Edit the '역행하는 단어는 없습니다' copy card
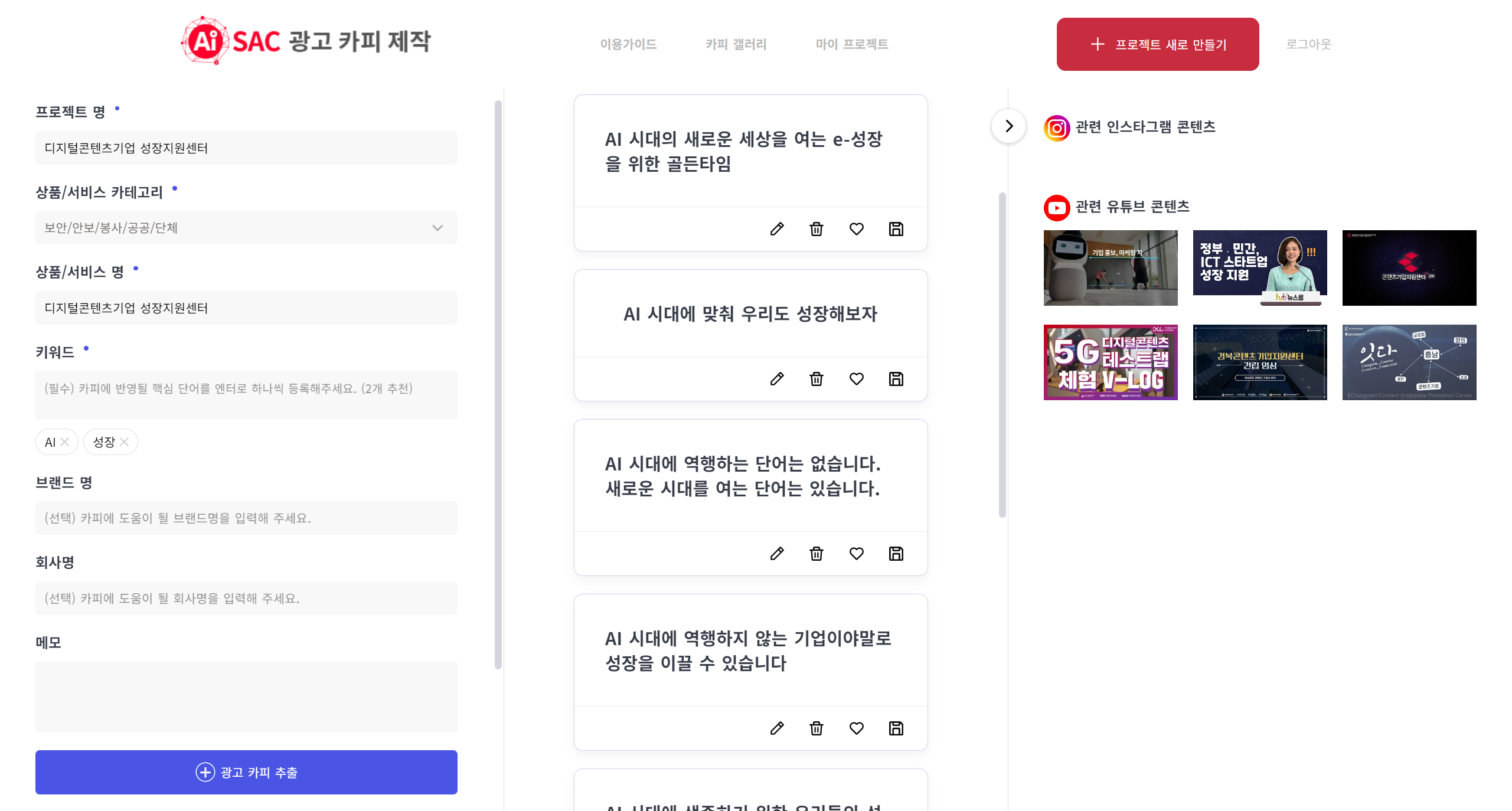Viewport: 1512px width, 811px height. 777,554
